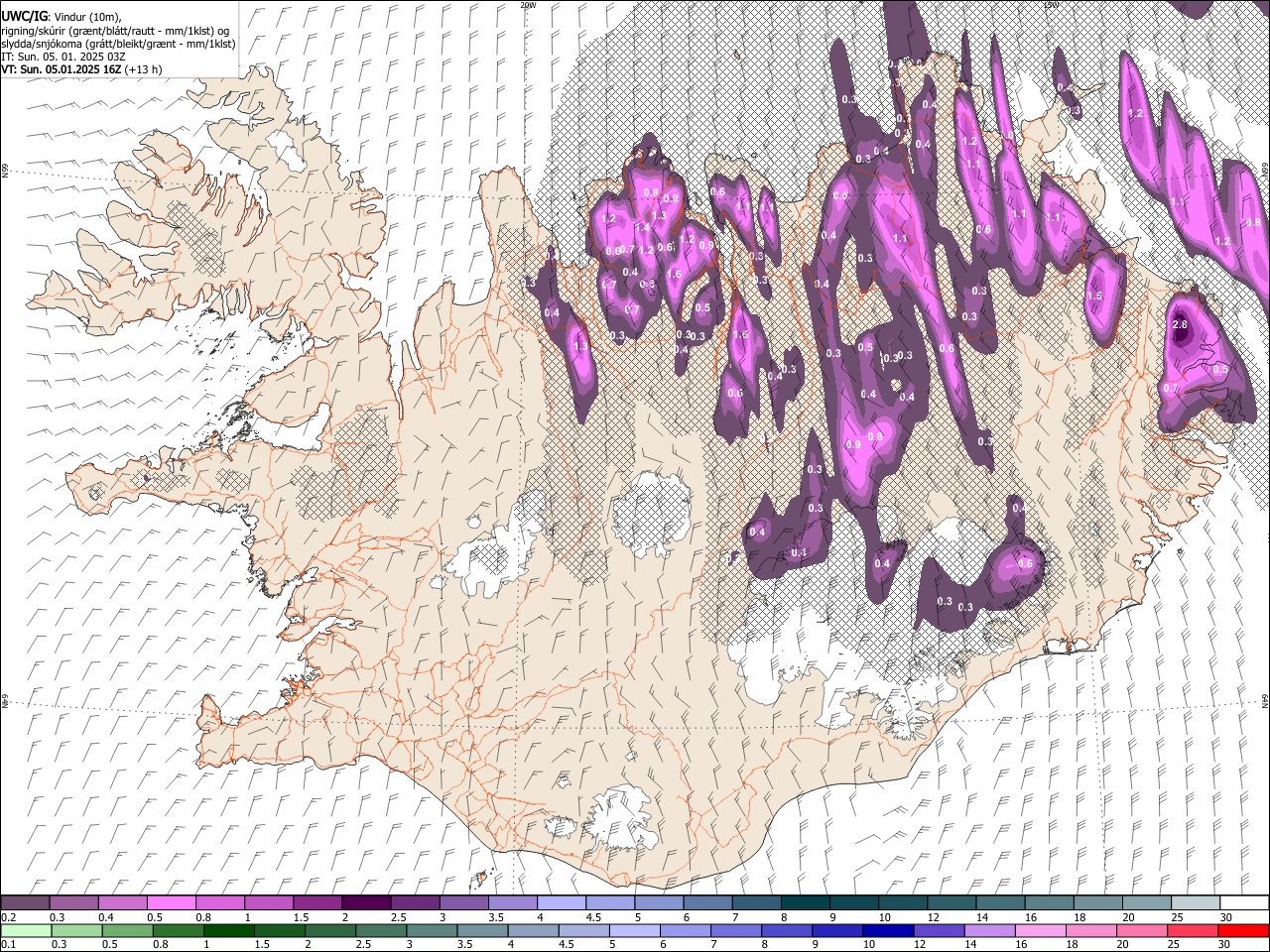The width and height of the screenshot is (1270, 952).
Task: Pick lower legend swatch between 14 and 16
Action: tap(989, 930)
